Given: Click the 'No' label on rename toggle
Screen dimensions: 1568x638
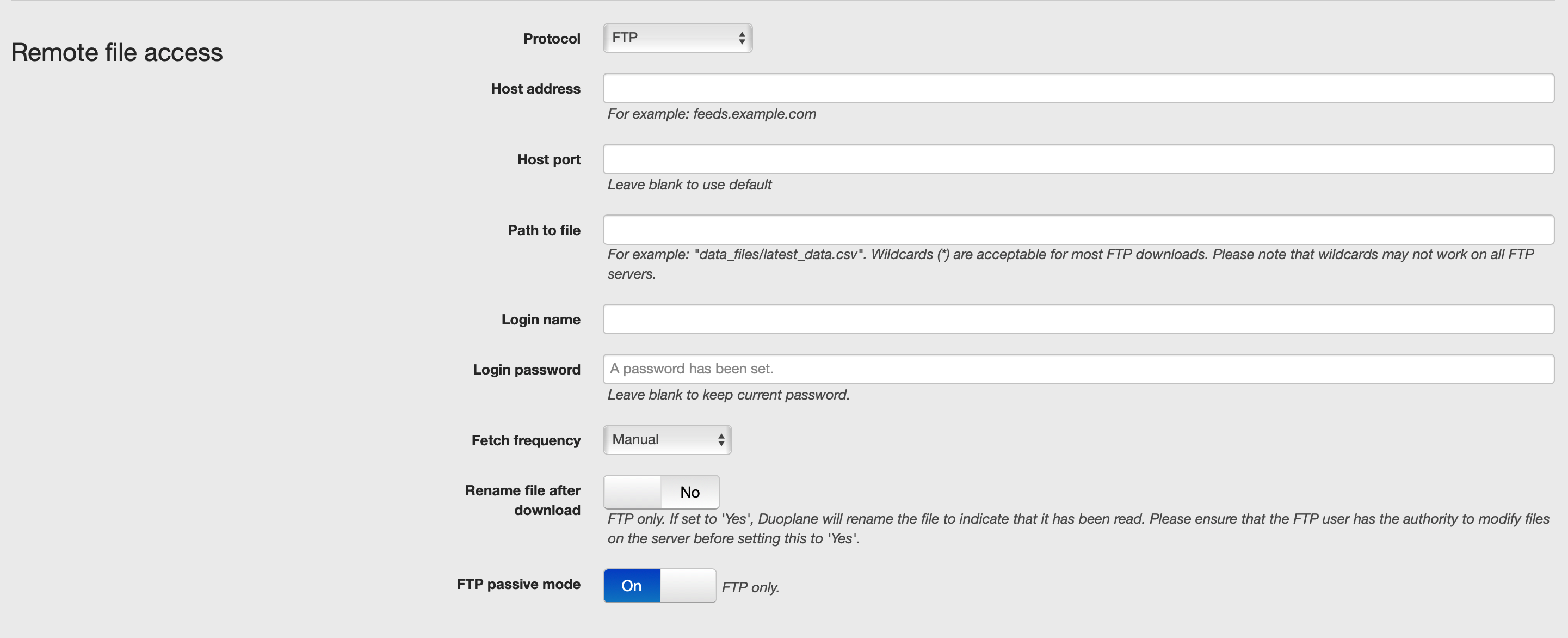Looking at the screenshot, I should click(x=690, y=492).
